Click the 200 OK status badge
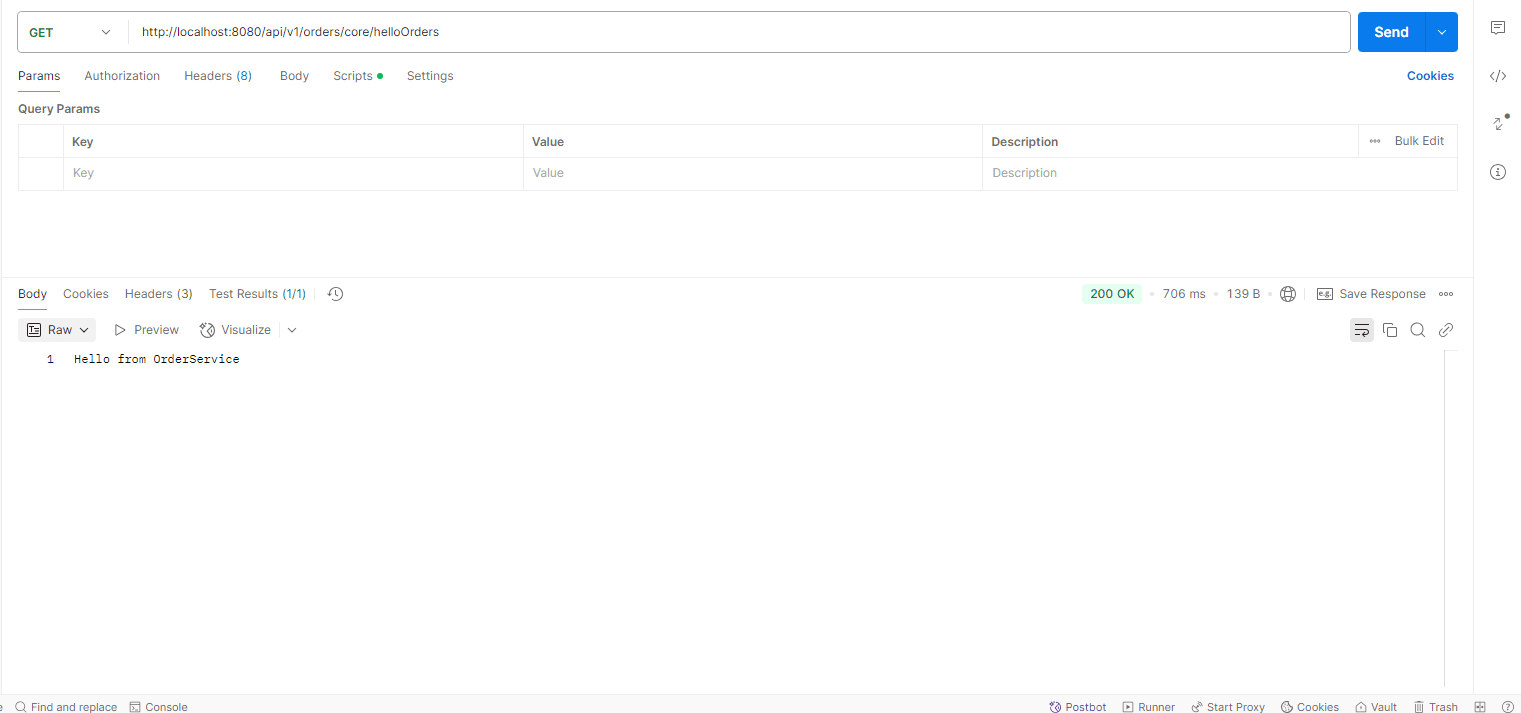Screen dimensions: 1521x713 coord(1112,294)
